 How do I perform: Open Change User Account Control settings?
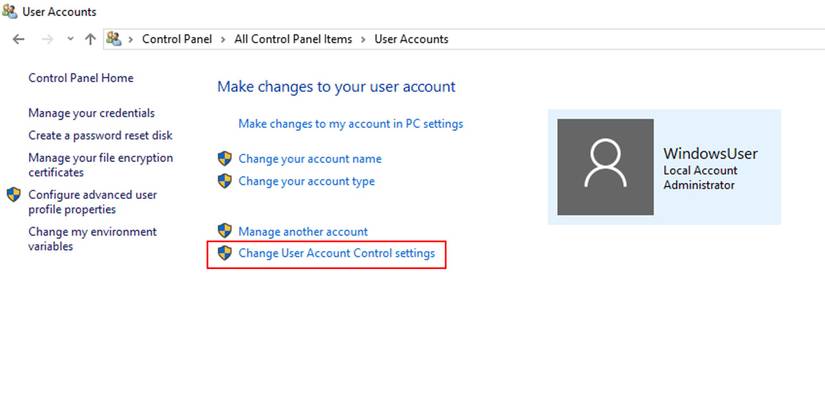click(336, 254)
